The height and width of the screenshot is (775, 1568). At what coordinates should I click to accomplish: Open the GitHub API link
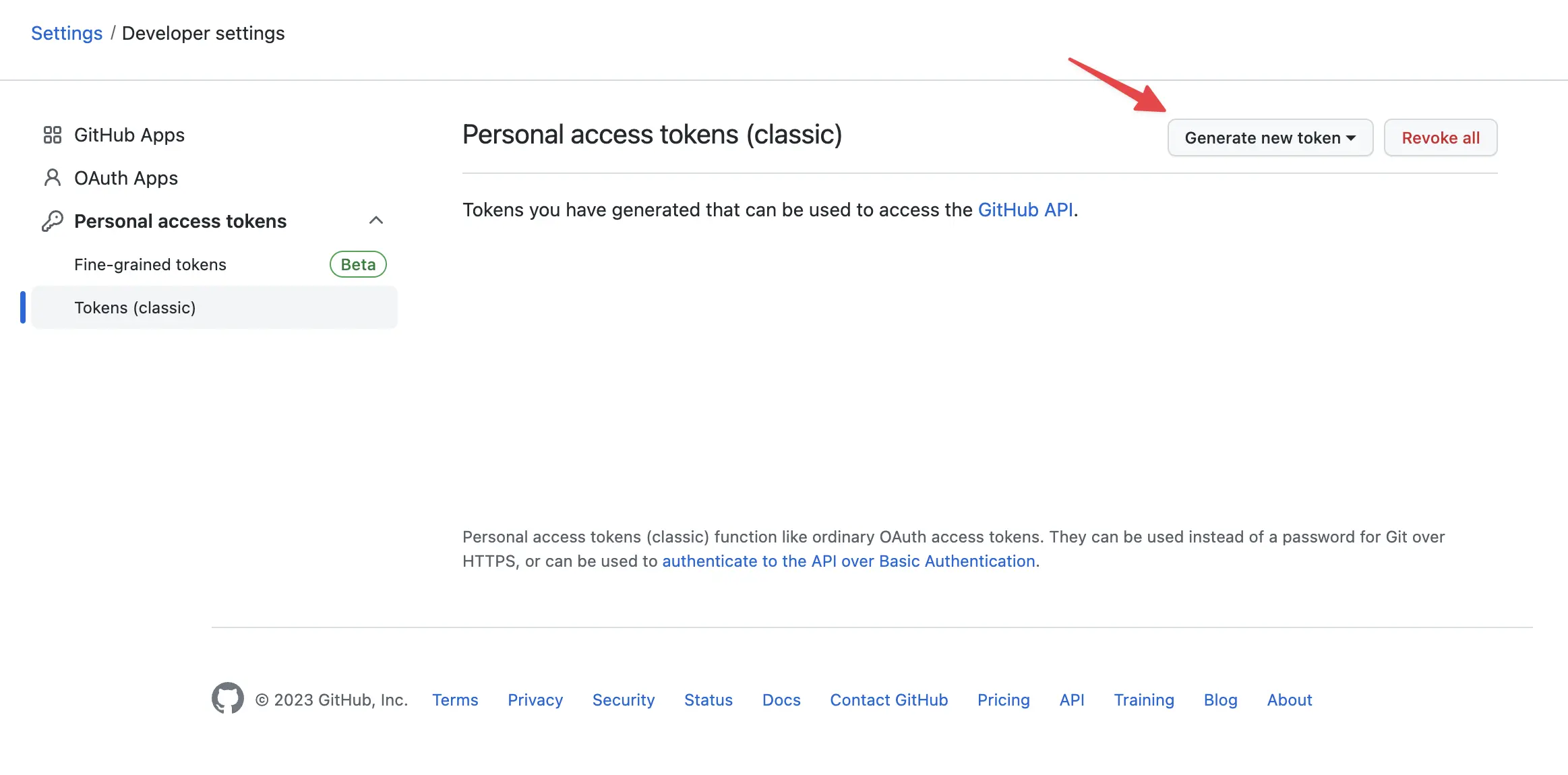tap(1025, 210)
